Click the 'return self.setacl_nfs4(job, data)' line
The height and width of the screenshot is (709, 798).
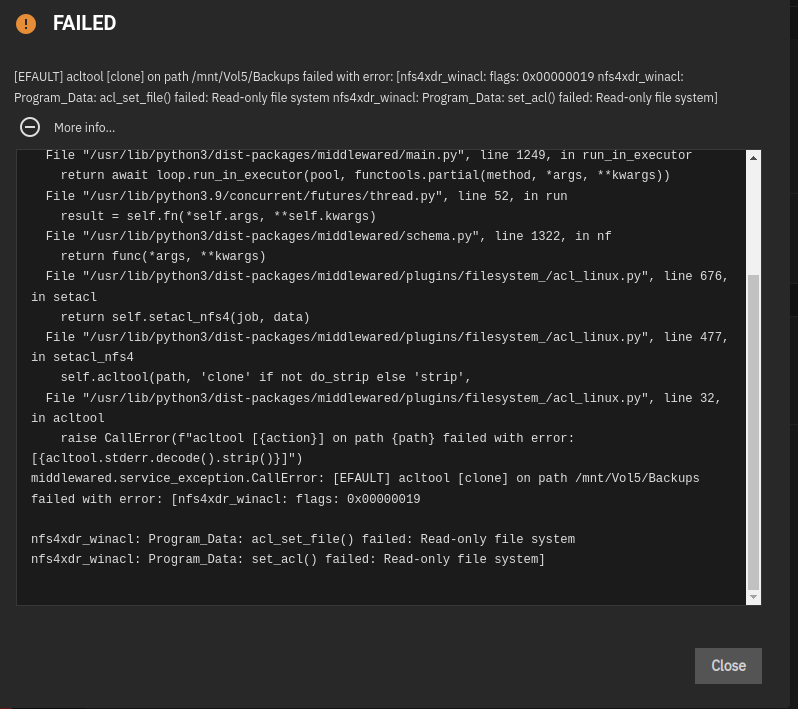[x=185, y=317]
